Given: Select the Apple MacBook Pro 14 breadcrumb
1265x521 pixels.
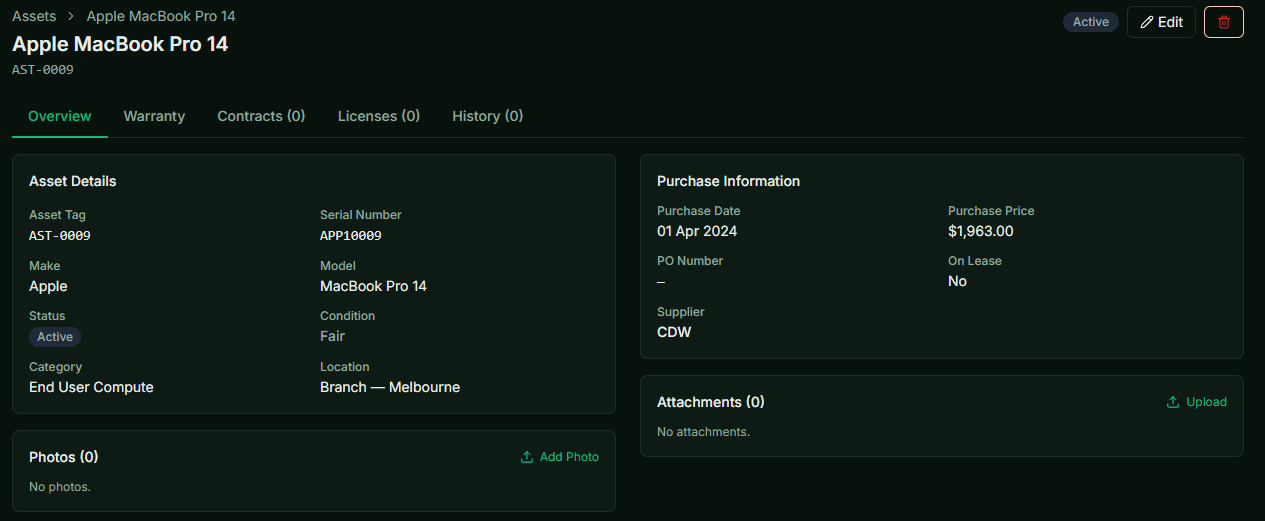Looking at the screenshot, I should [x=161, y=16].
